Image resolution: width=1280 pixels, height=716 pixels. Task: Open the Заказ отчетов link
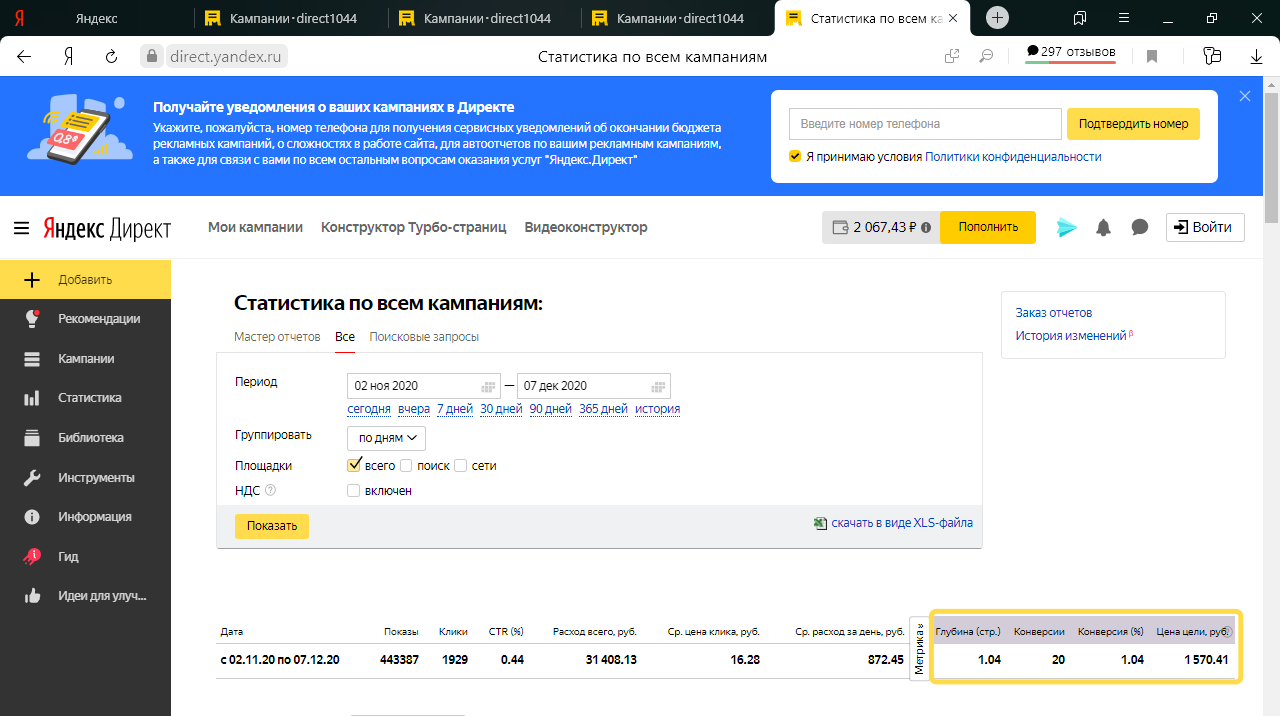(x=1054, y=313)
